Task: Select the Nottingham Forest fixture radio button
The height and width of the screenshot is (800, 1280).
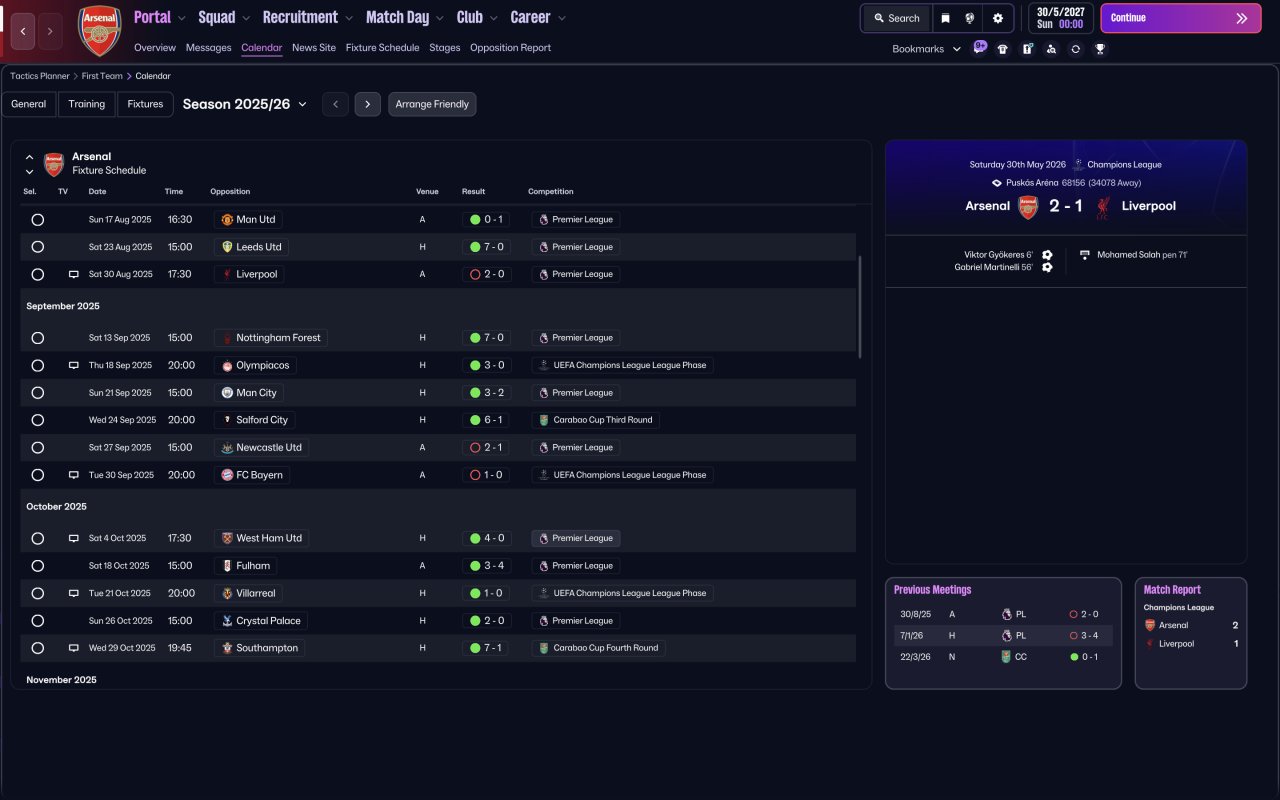Action: point(37,338)
